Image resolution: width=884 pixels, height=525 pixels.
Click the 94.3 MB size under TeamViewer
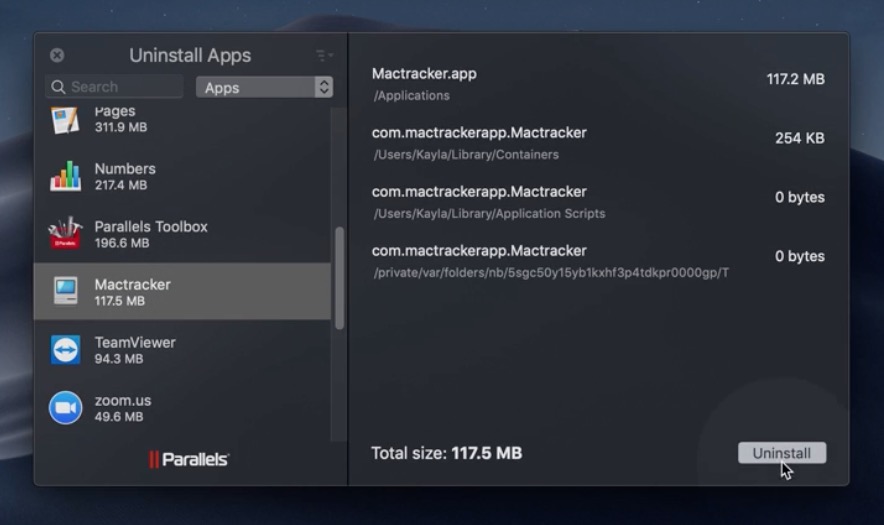pyautogui.click(x=118, y=359)
